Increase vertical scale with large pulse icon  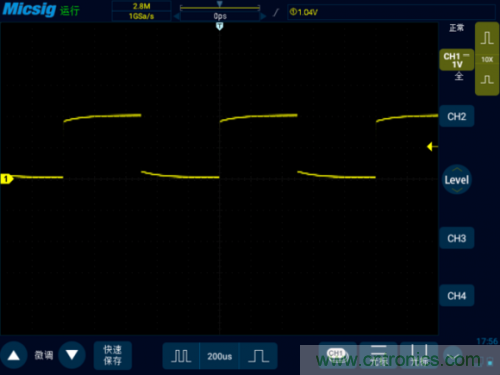(487, 38)
